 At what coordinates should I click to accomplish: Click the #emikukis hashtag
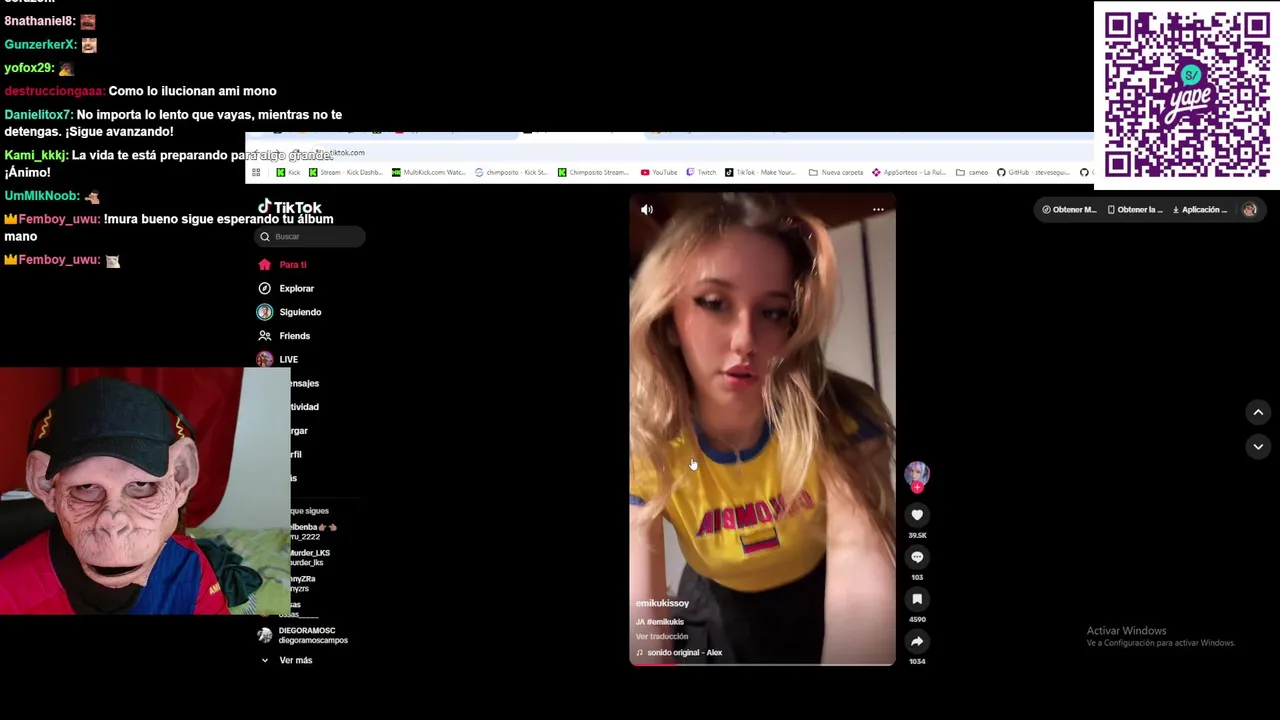tap(665, 622)
